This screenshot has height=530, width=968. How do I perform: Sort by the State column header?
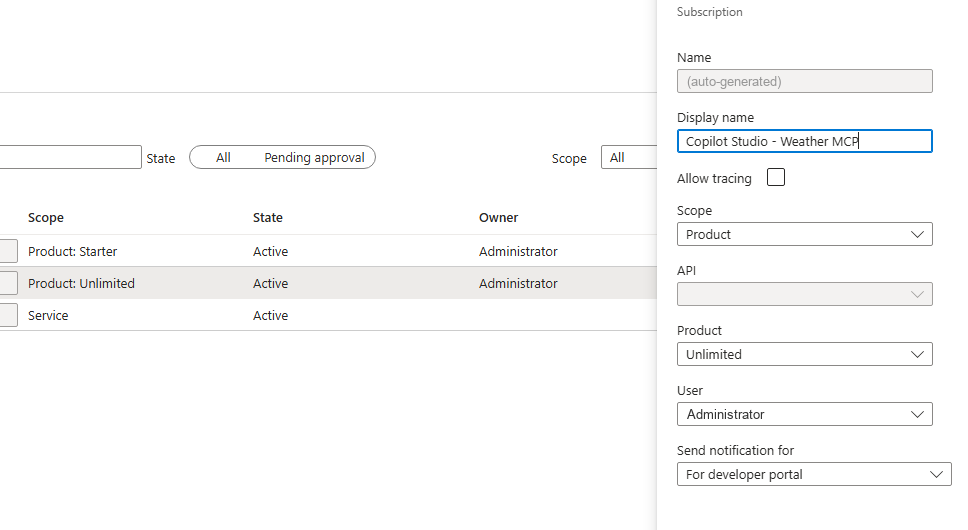268,218
